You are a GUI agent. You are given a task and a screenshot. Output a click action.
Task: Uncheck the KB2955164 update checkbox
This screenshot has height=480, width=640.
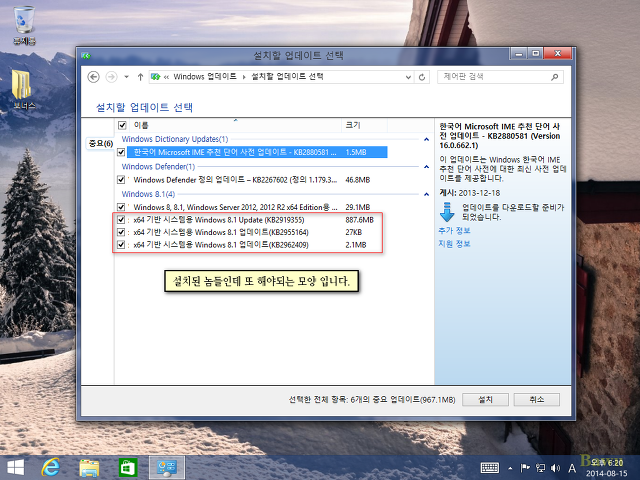click(121, 232)
